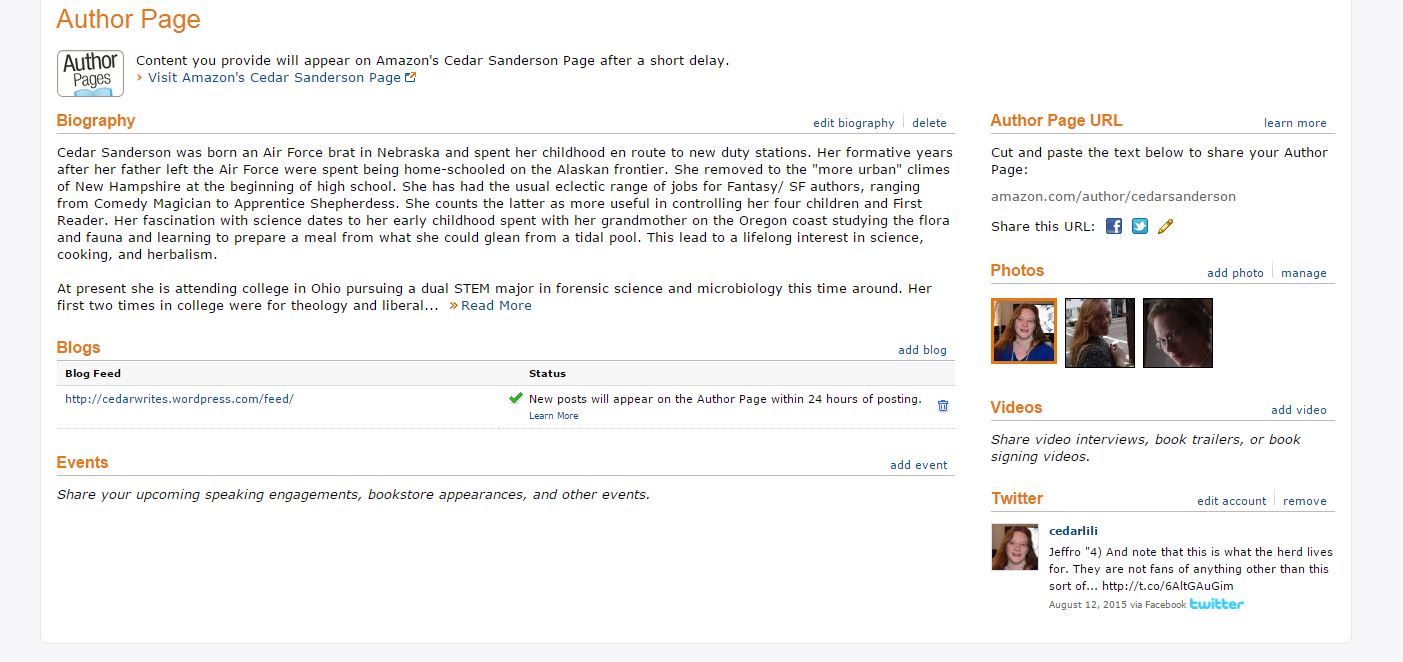
Task: Expand biography with Read More
Action: tap(495, 306)
